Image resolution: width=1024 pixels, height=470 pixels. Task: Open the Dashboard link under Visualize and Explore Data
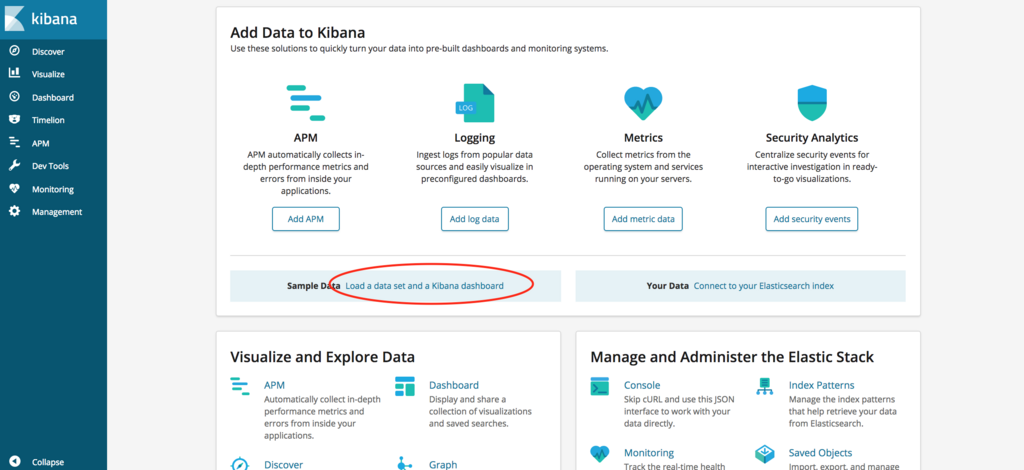coord(454,385)
